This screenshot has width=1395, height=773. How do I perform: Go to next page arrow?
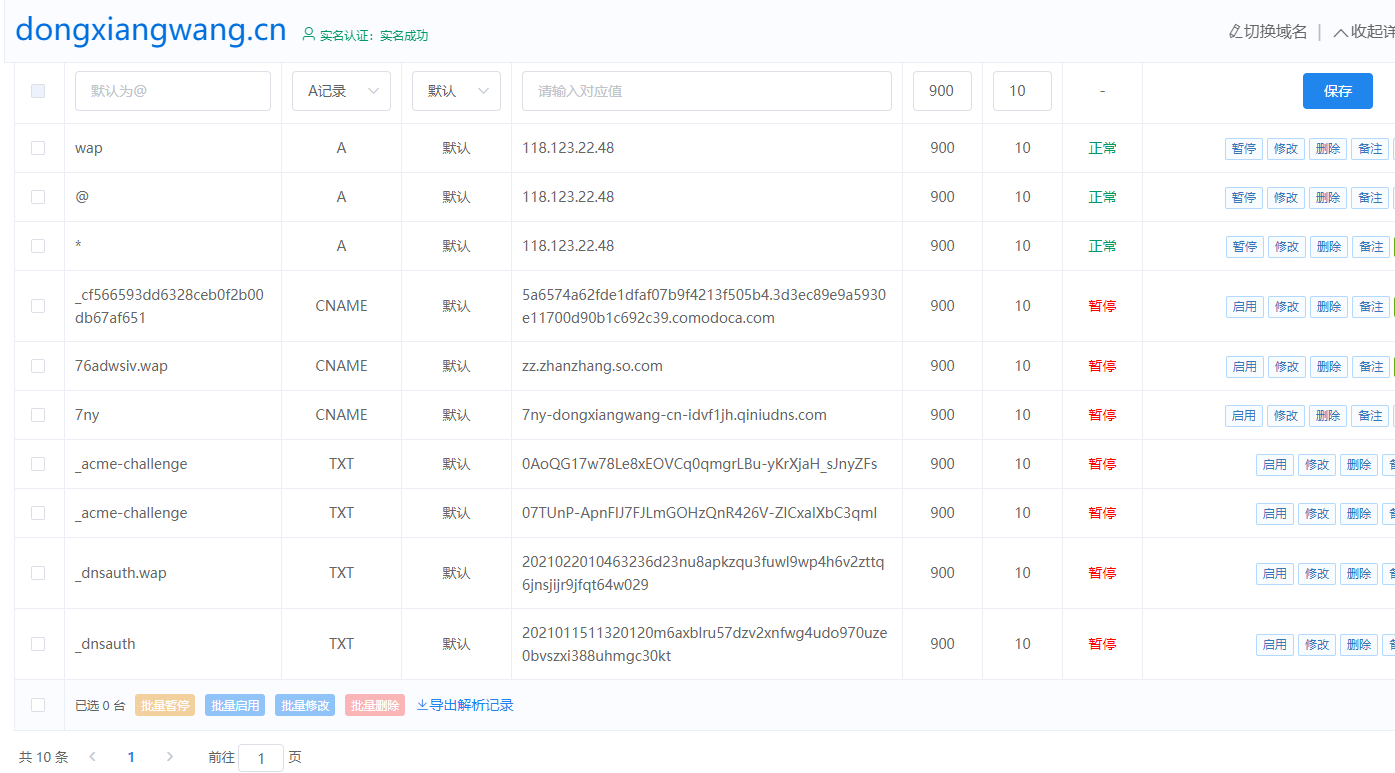(x=170, y=757)
